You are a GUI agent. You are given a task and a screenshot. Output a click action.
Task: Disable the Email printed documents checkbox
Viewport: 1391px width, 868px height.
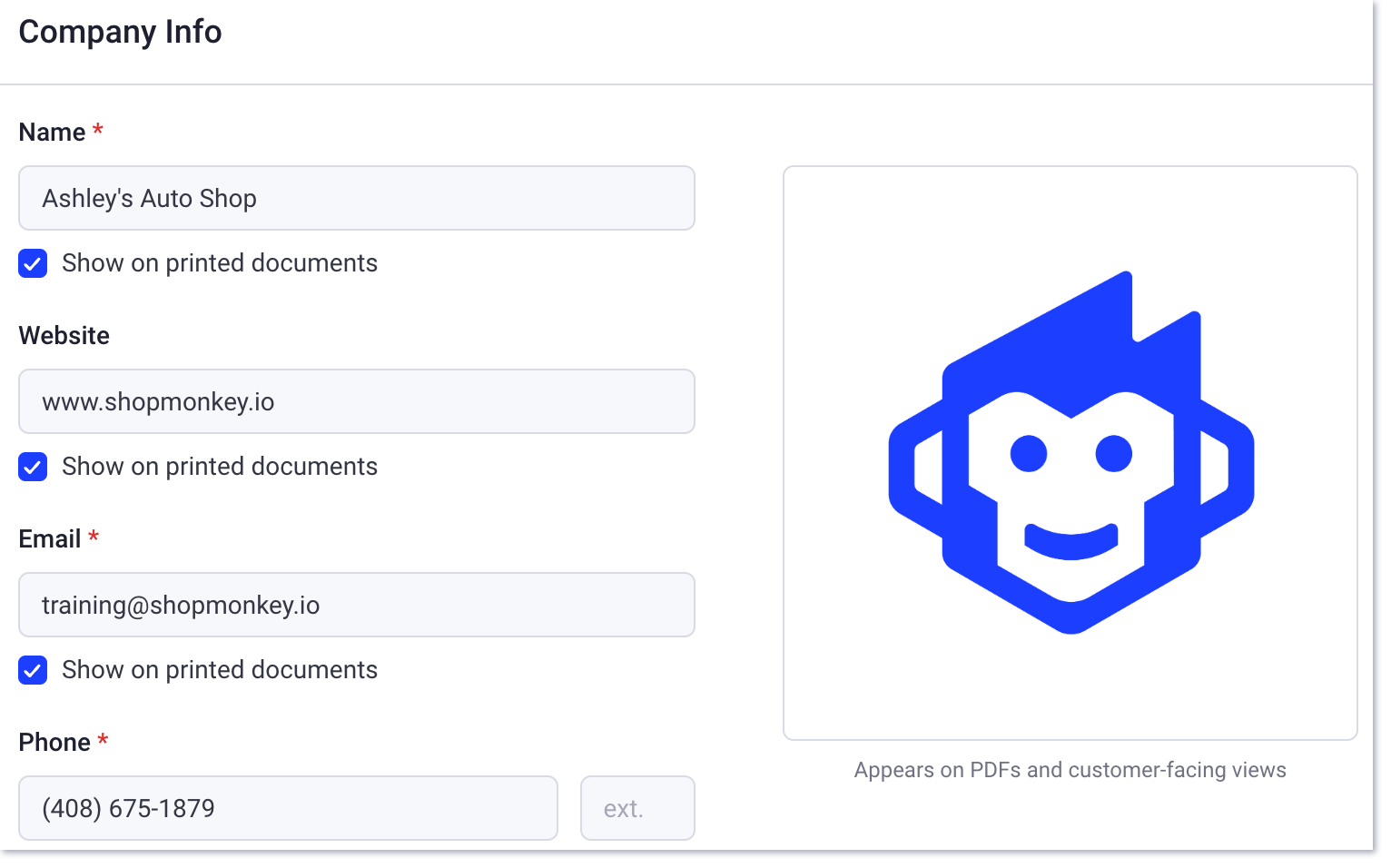coord(33,670)
